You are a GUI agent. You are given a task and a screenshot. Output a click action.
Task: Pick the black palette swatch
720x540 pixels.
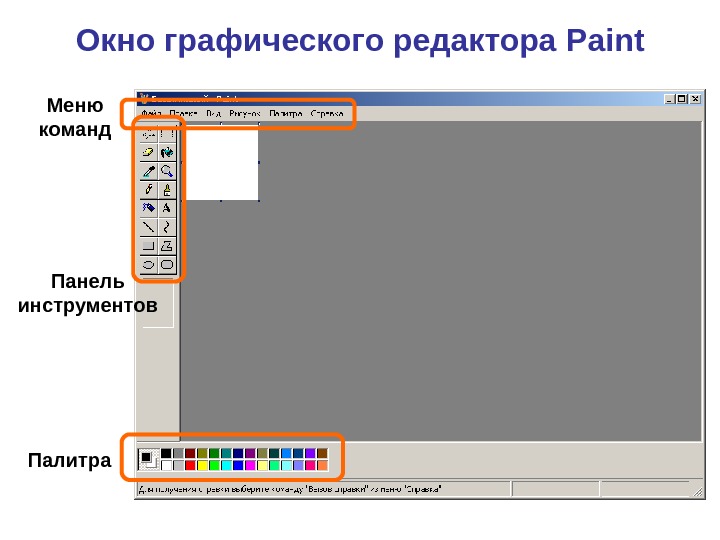[166, 454]
